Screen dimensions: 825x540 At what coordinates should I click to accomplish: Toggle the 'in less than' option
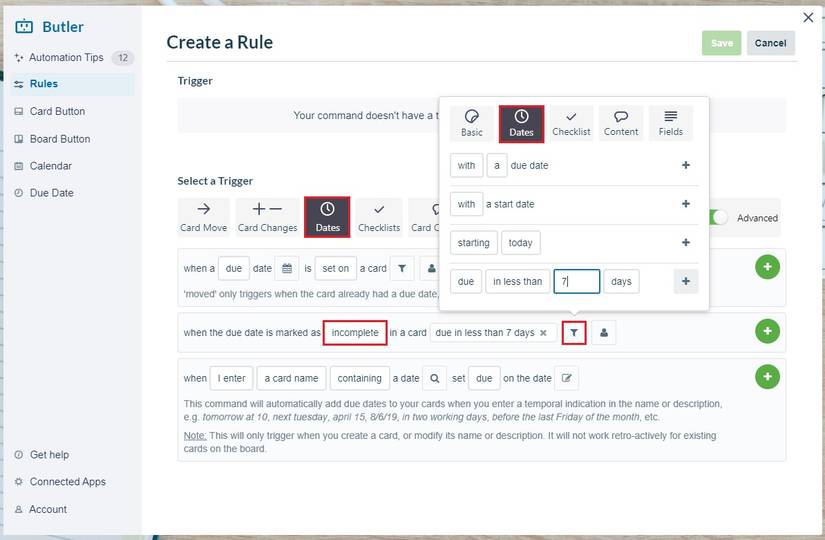click(518, 282)
